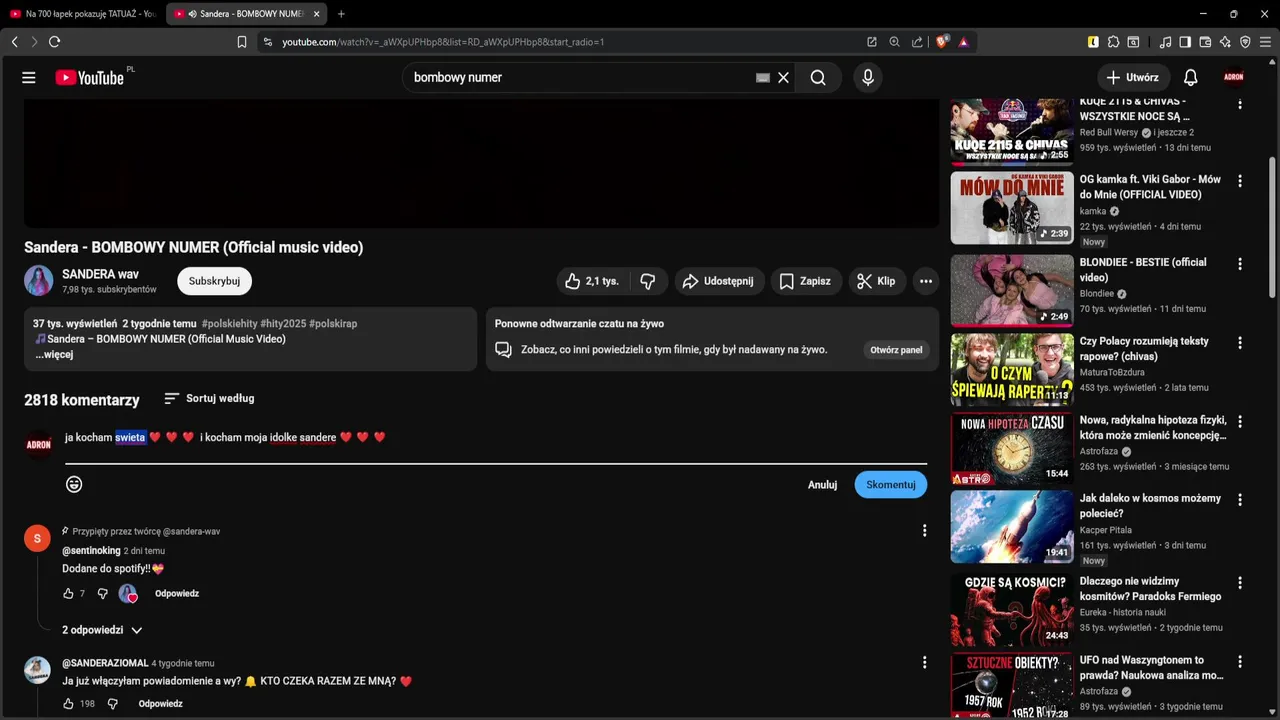
Task: Expand the 2 odpowiedzi replies
Action: [102, 630]
